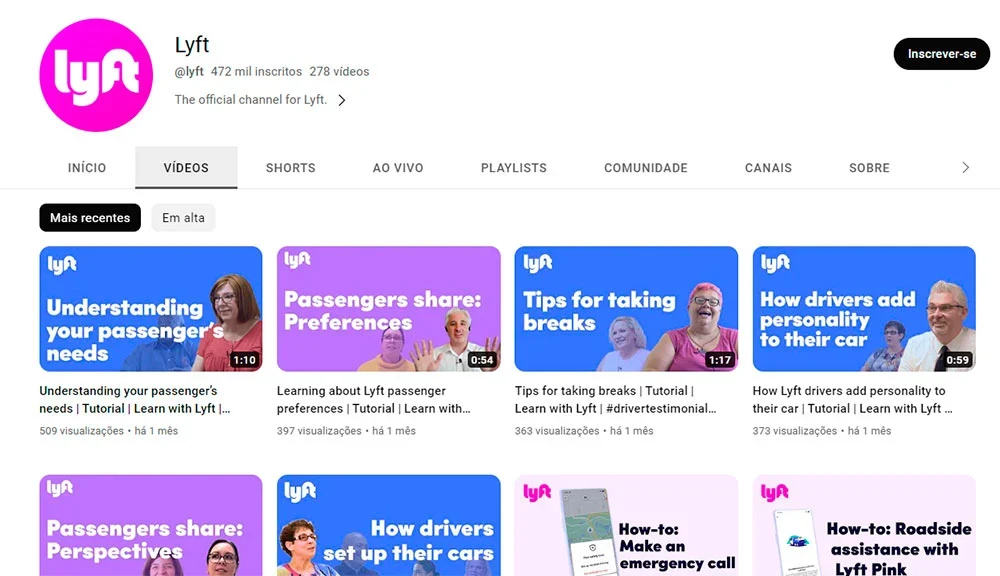Click title 'How Lyft drivers add personality to their car'
This screenshot has height=576, width=1000.
point(853,400)
